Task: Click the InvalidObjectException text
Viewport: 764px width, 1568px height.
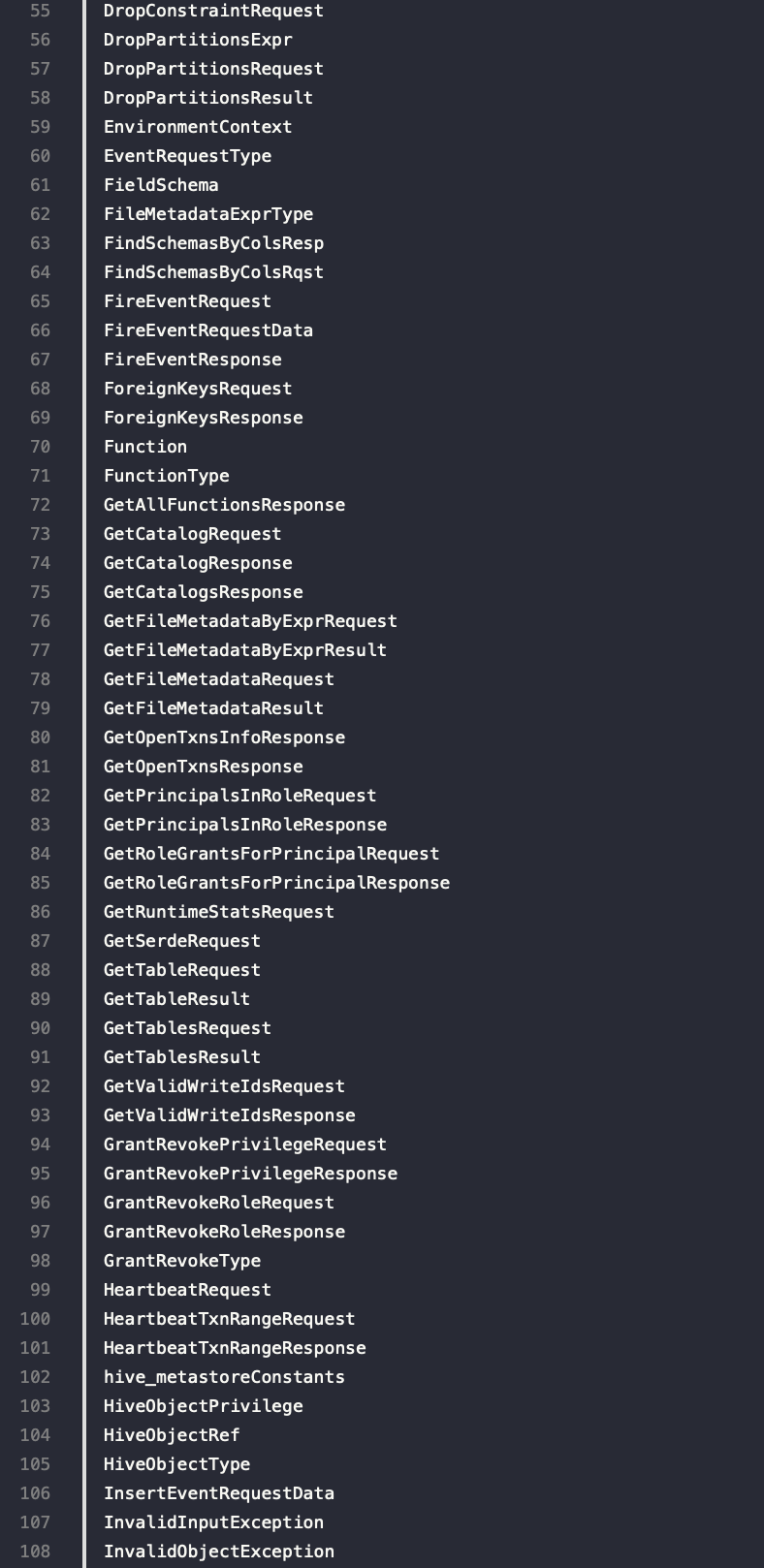Action: (219, 1552)
